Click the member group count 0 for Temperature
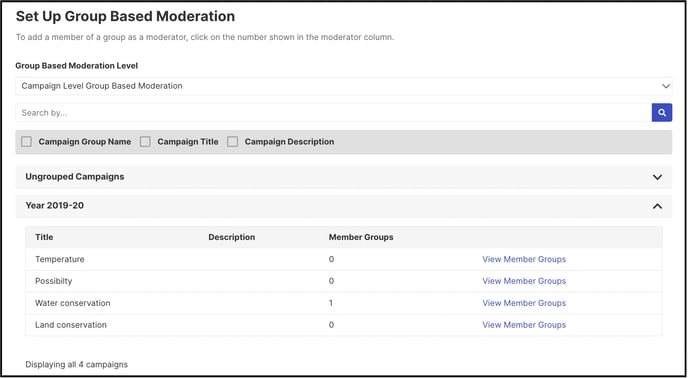 click(x=331, y=259)
